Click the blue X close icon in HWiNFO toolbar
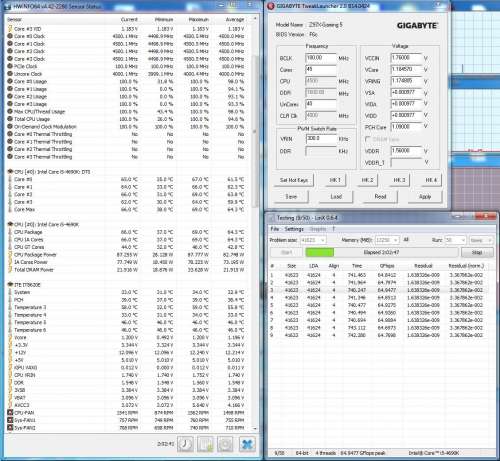Viewport: 500px width, 461px height. click(x=247, y=444)
